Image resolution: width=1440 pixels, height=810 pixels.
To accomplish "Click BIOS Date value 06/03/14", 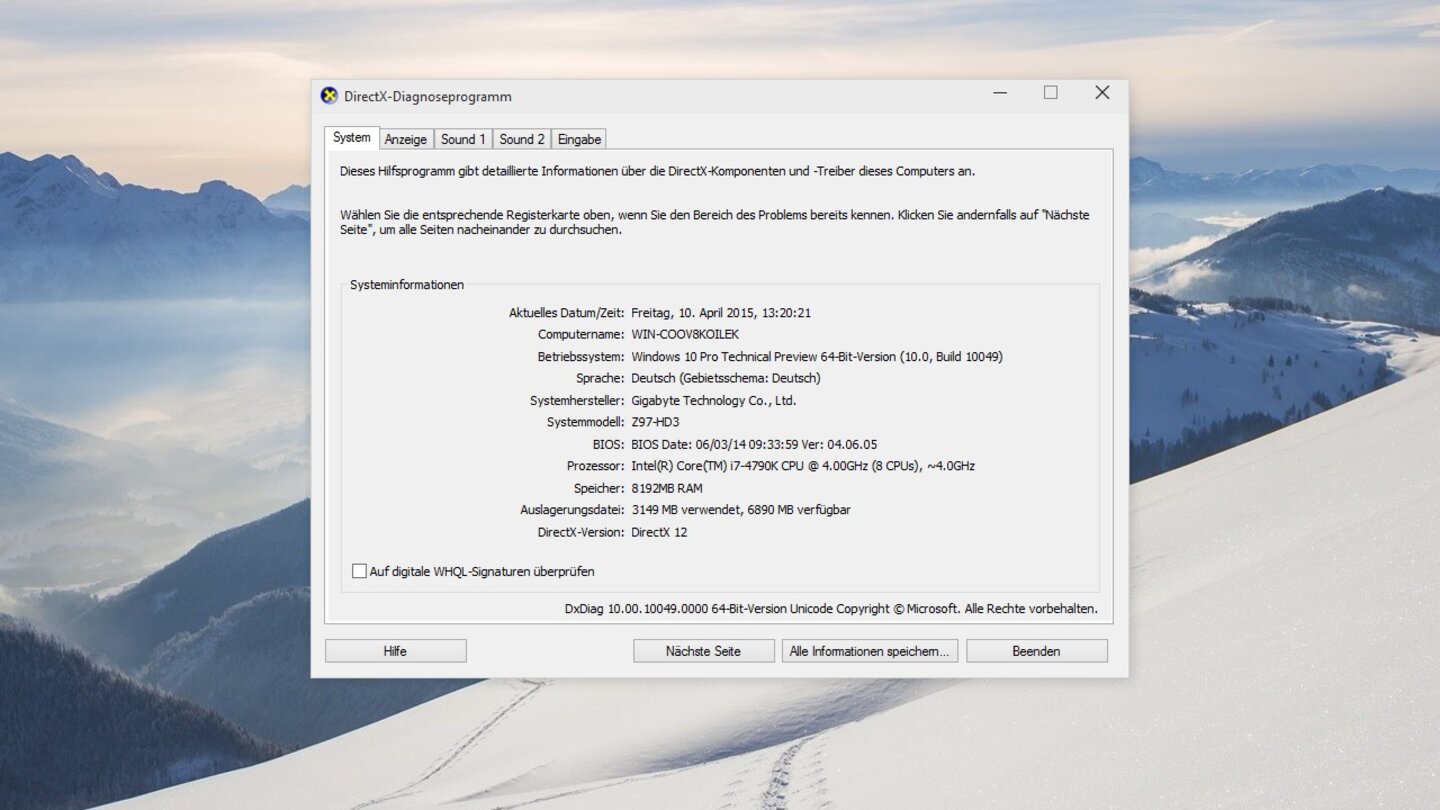I will point(754,445).
